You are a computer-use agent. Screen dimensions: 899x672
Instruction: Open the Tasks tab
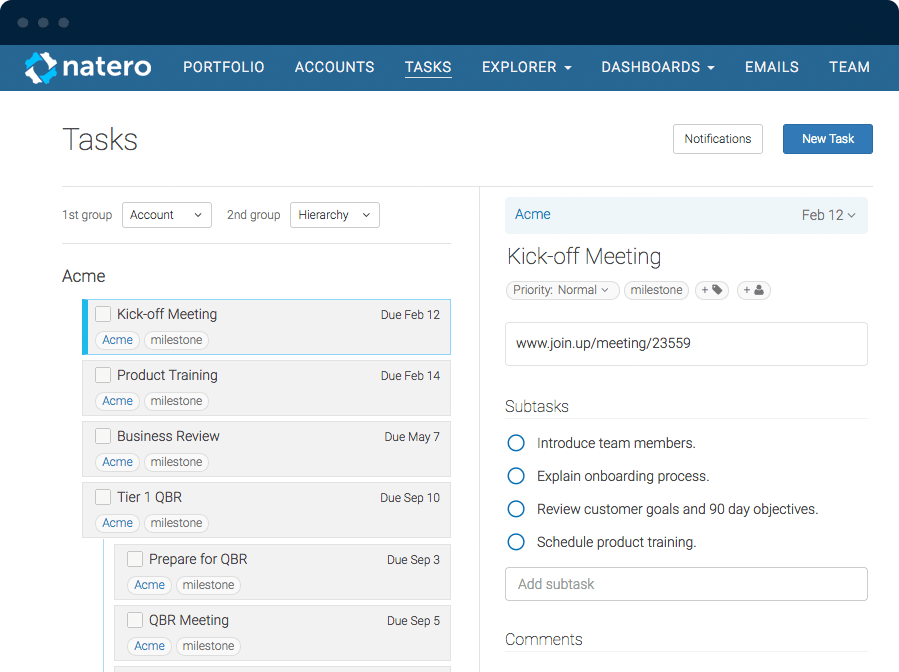tap(428, 67)
